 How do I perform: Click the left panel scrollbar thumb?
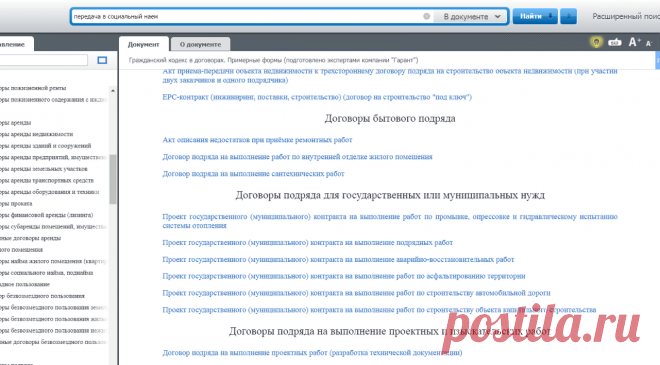tap(112, 179)
